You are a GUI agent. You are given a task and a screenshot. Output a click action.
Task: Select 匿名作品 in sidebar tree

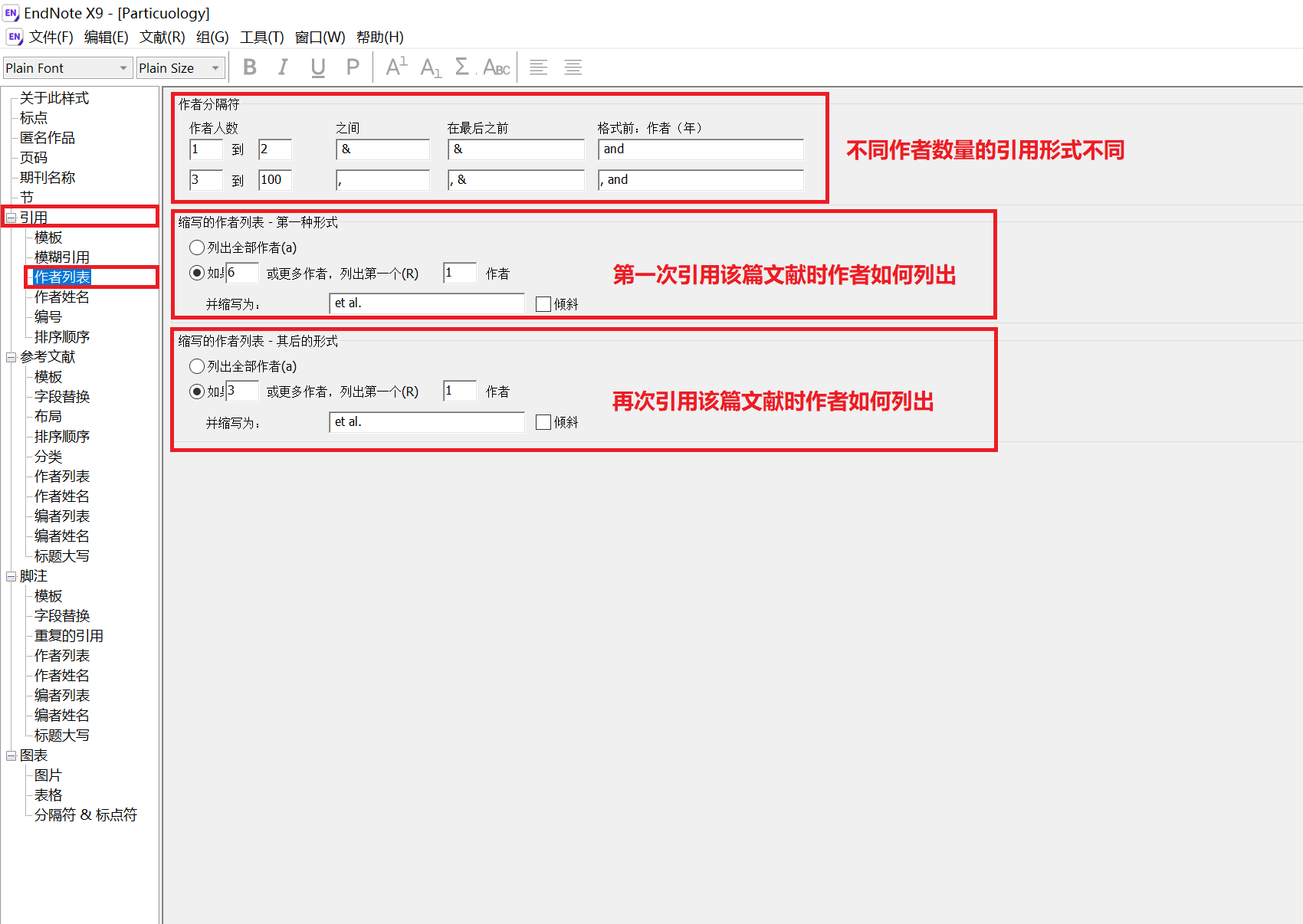(48, 138)
